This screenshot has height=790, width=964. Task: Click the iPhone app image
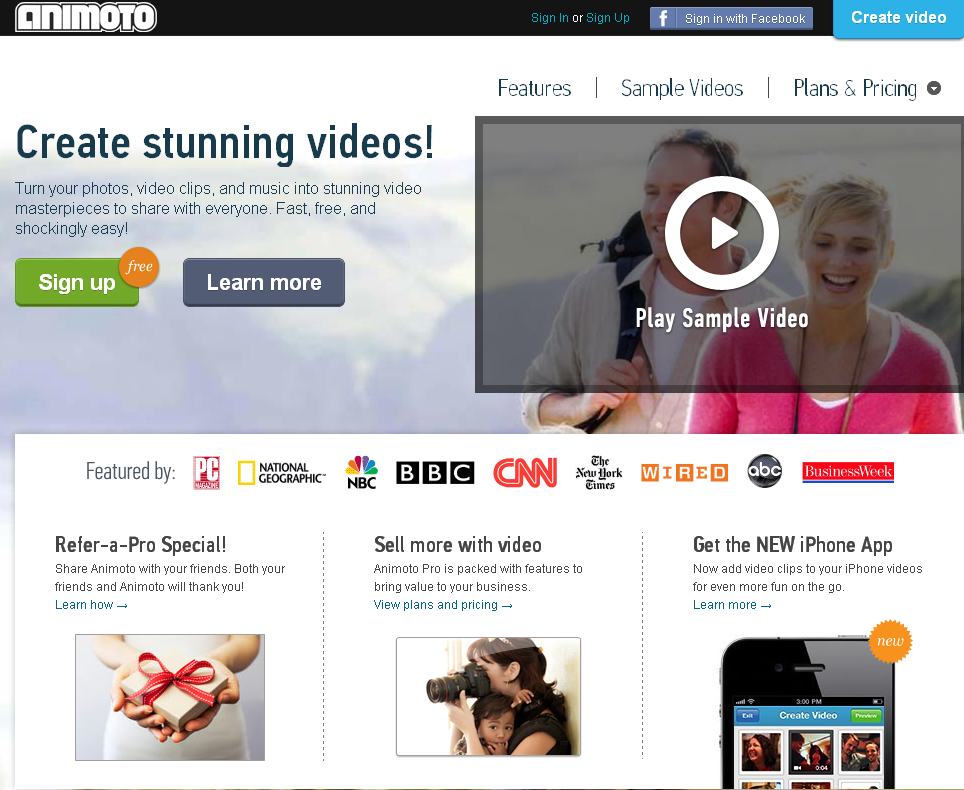click(x=808, y=713)
